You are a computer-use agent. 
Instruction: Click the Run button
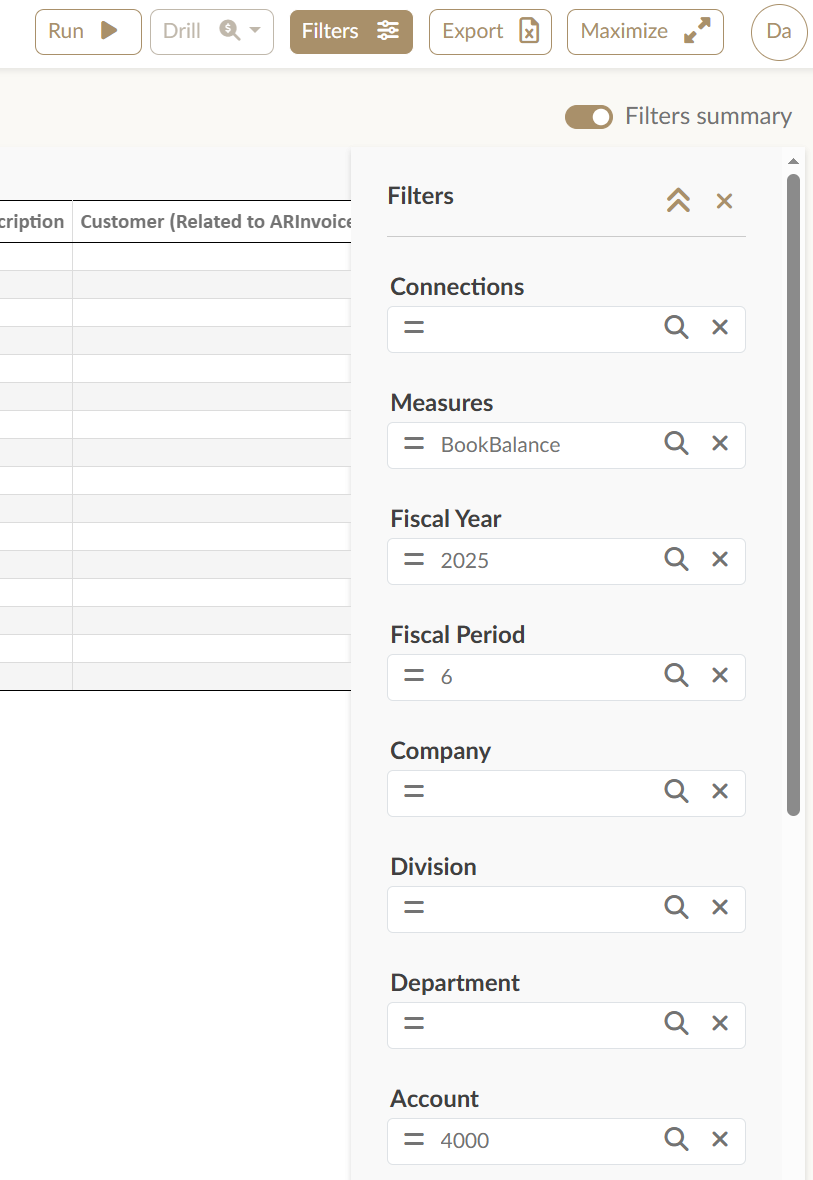pos(88,32)
